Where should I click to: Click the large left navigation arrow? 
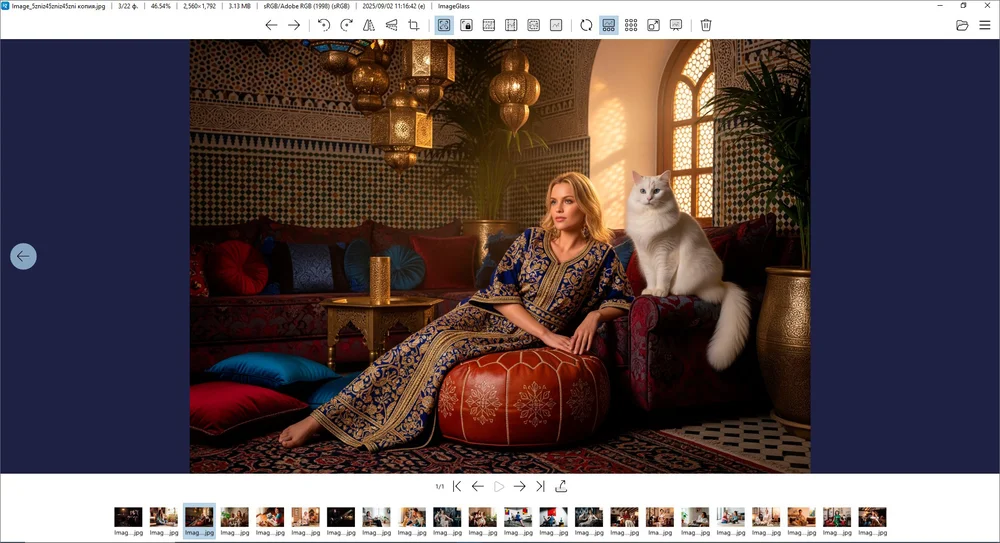click(23, 257)
